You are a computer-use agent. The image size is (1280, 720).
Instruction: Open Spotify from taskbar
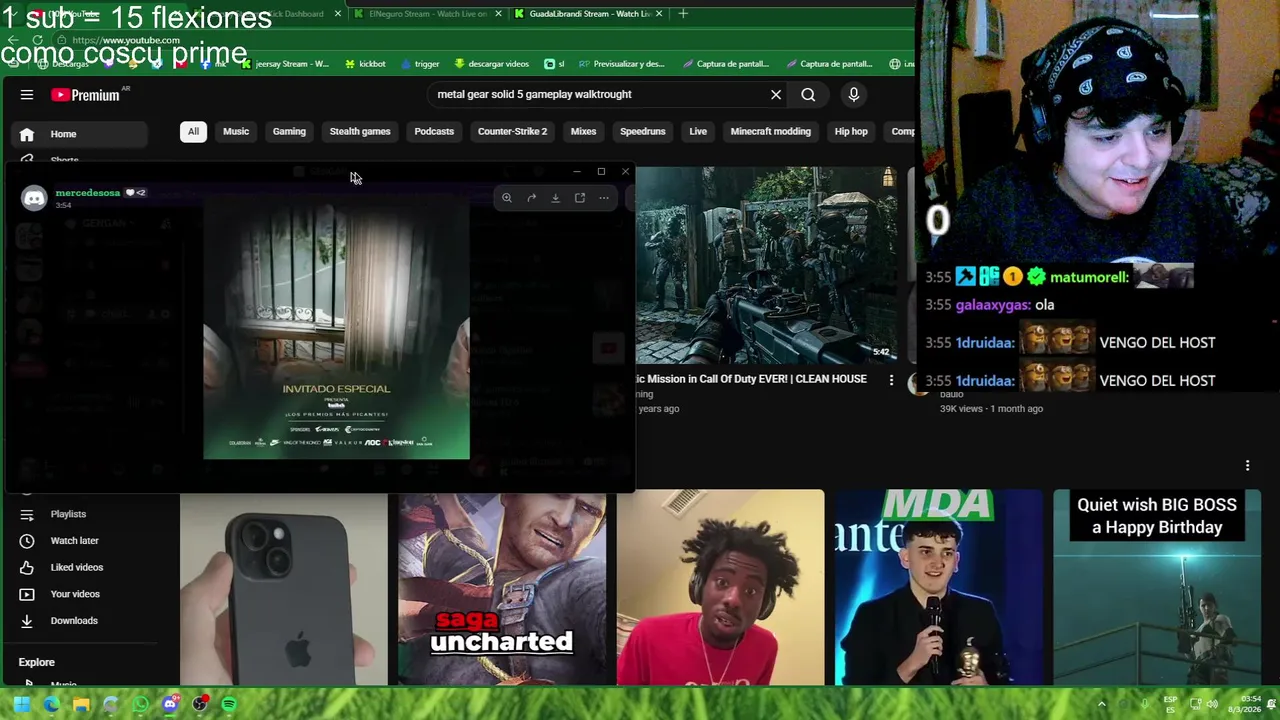click(229, 705)
